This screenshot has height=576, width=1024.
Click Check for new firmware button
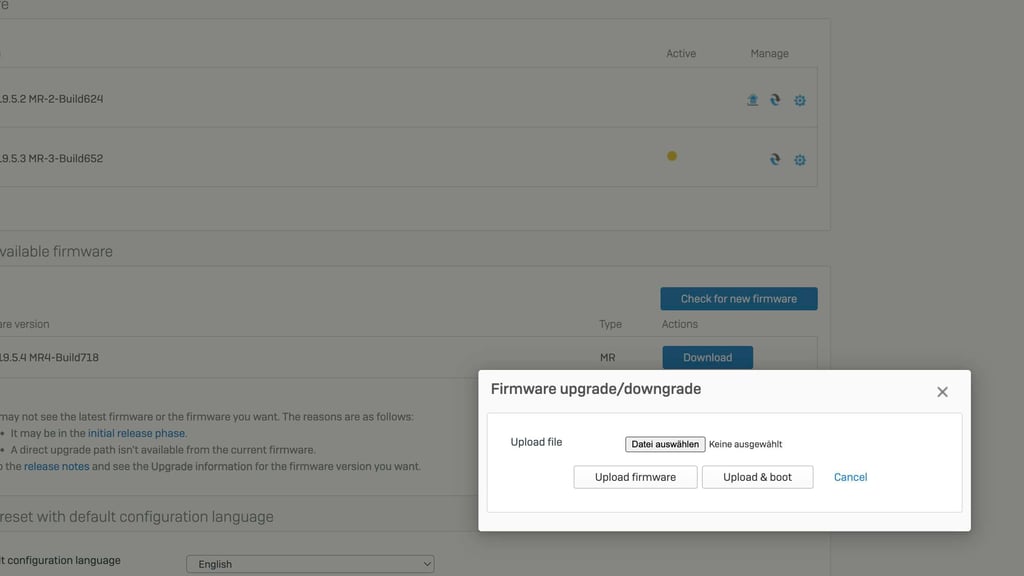[739, 298]
